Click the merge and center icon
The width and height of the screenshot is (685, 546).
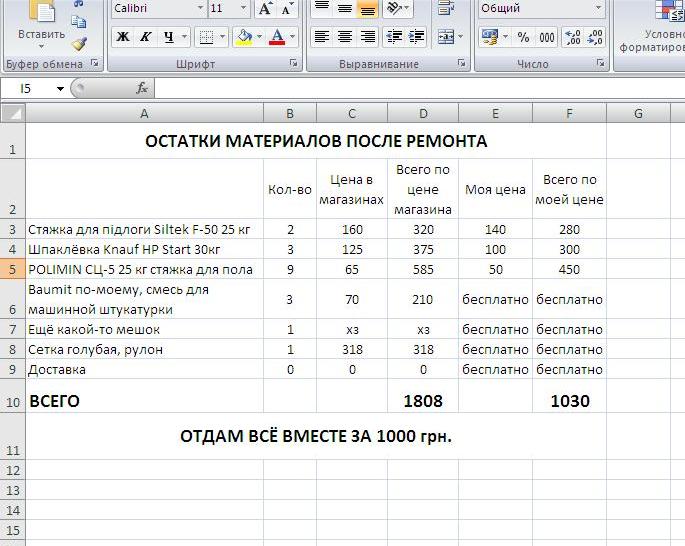click(x=446, y=37)
